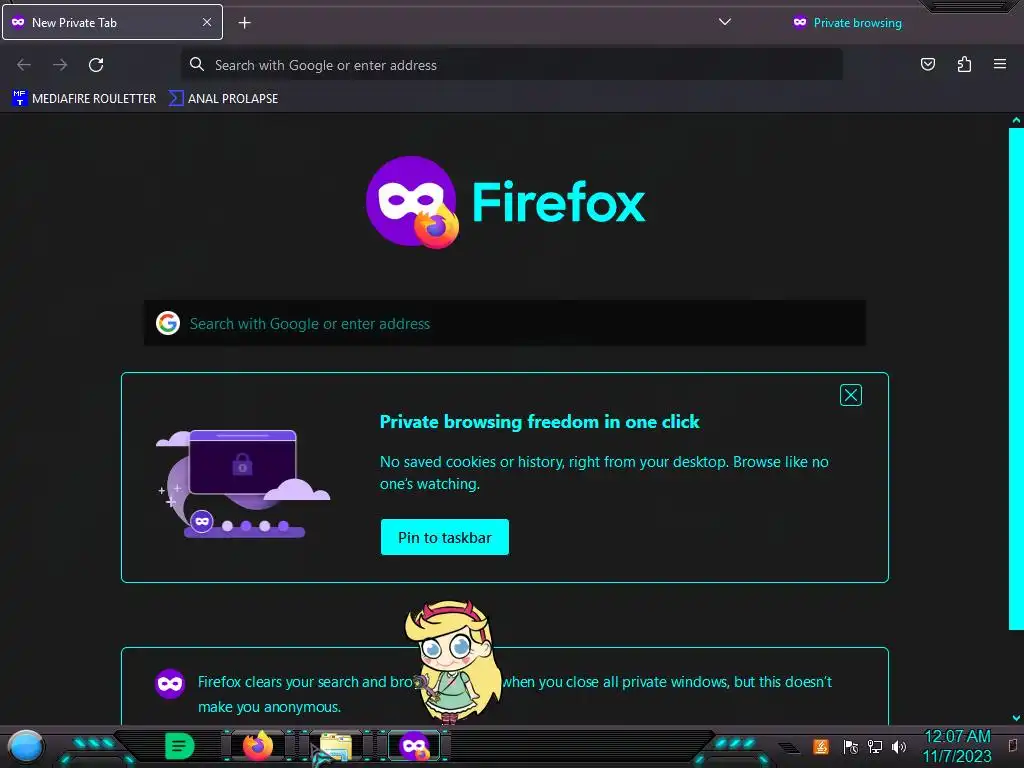Click the purple mask icon in info card

click(x=170, y=684)
